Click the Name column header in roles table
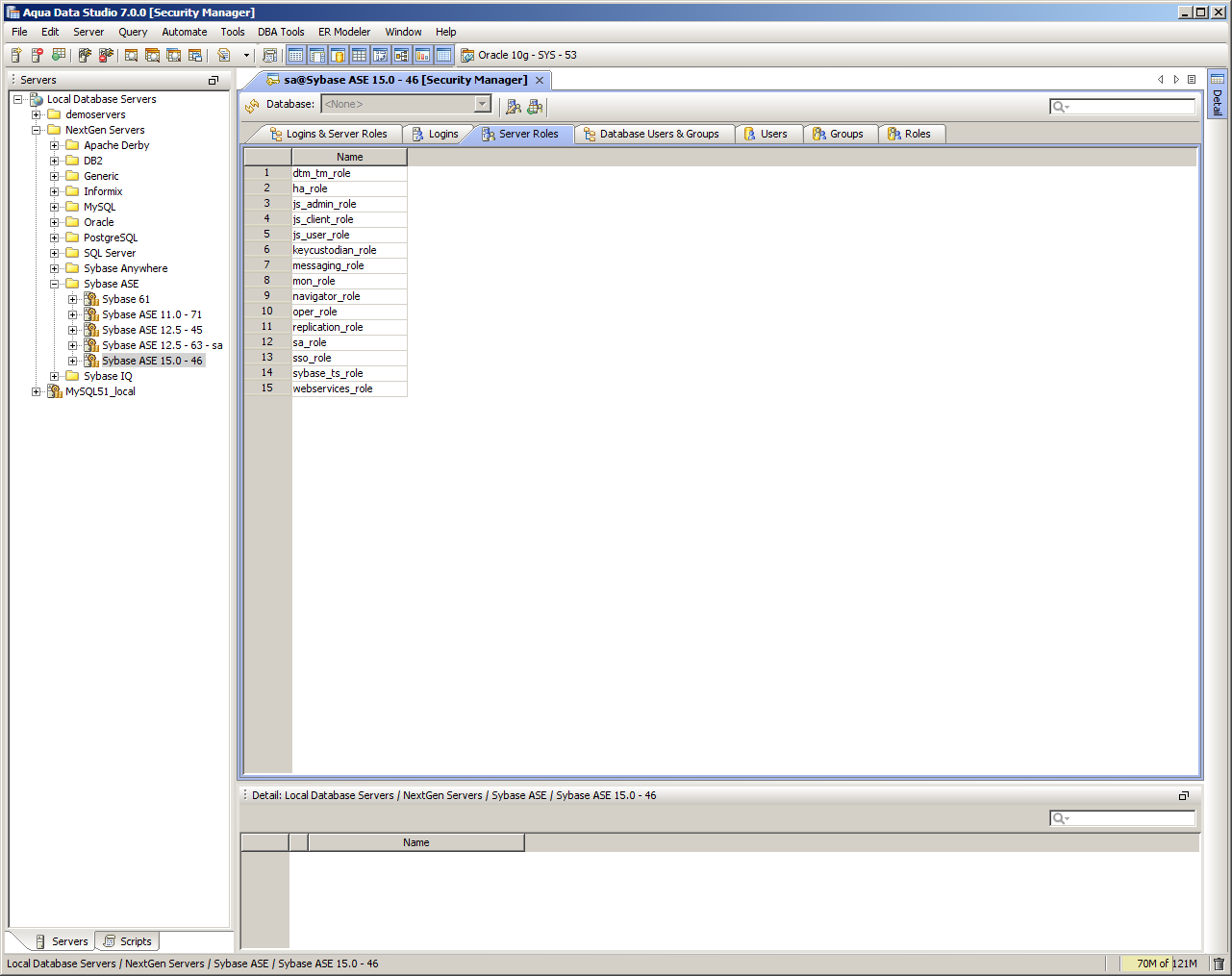The image size is (1232, 976). click(x=349, y=157)
